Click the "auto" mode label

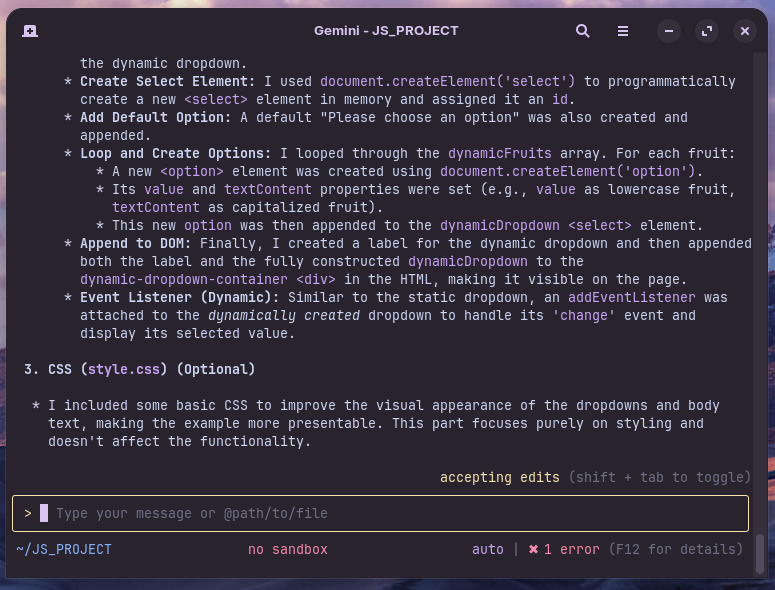click(488, 549)
